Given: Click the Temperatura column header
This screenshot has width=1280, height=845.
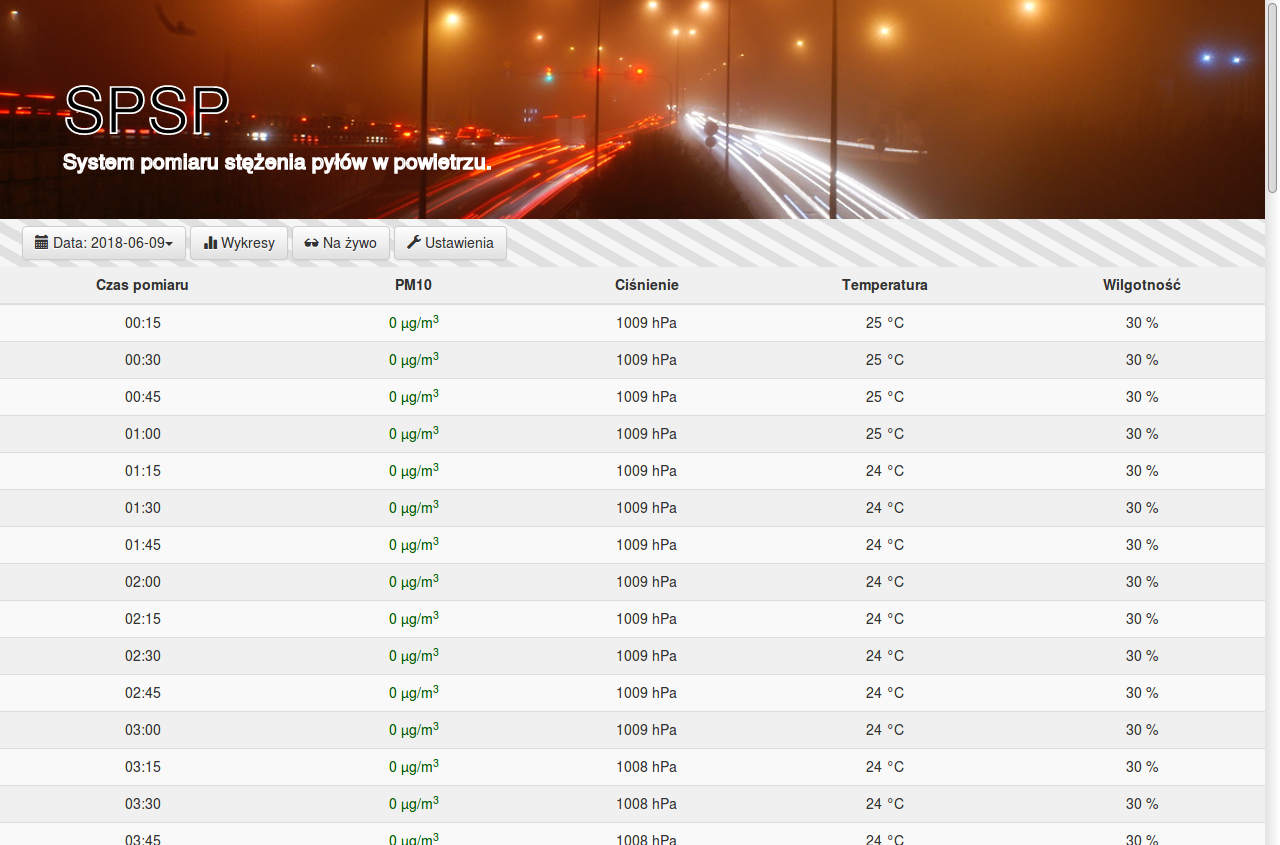Looking at the screenshot, I should coord(884,285).
